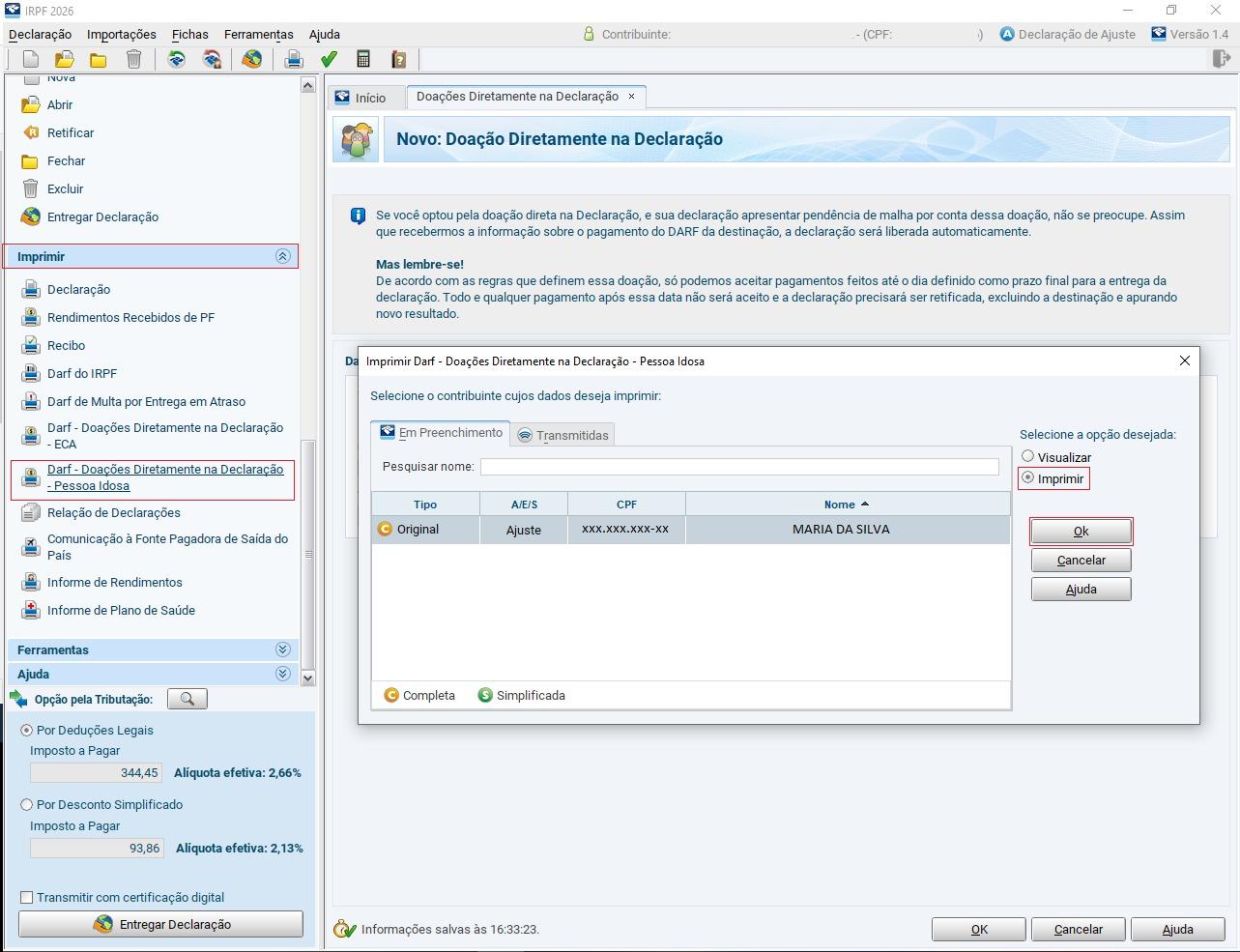Open the Importações menu
1240x952 pixels.
[x=122, y=34]
